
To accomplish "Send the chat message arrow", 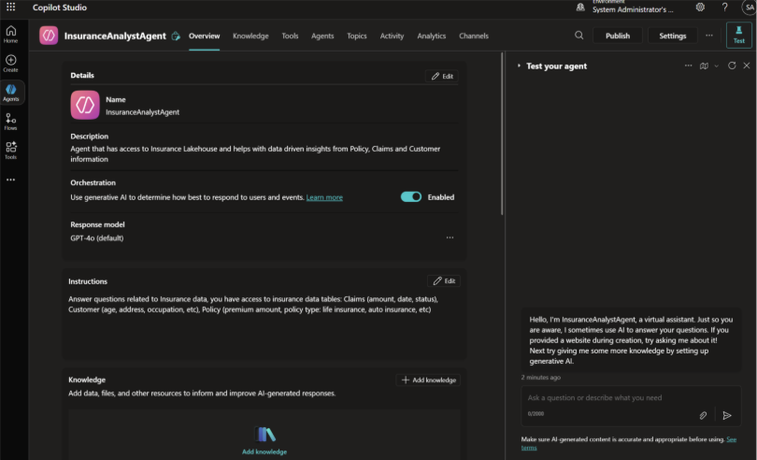I will click(x=727, y=415).
